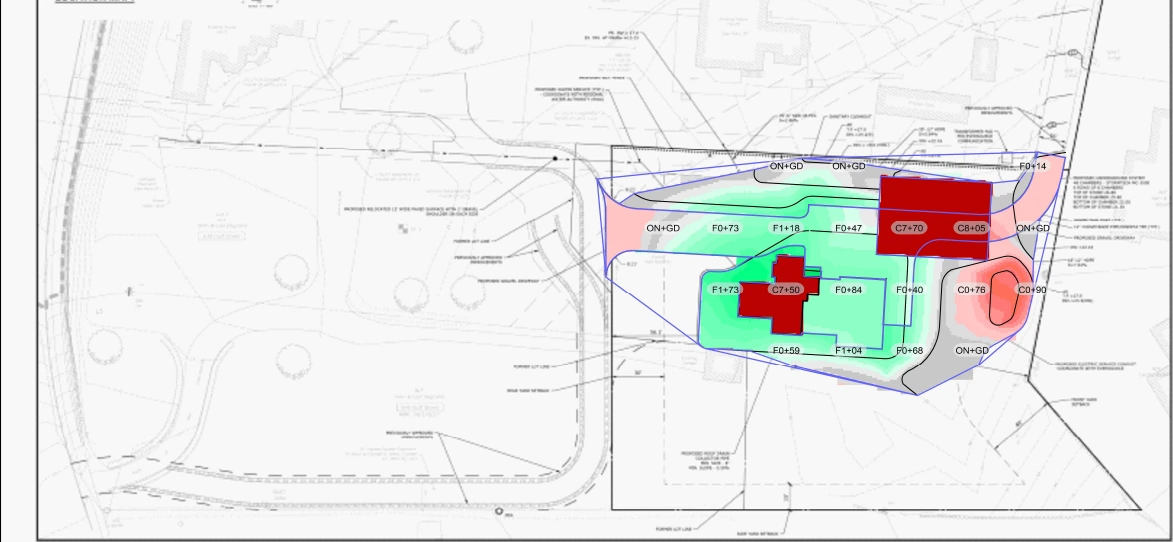
Task: Select the C7+50 label on the cross-shaped building
Action: pos(785,289)
